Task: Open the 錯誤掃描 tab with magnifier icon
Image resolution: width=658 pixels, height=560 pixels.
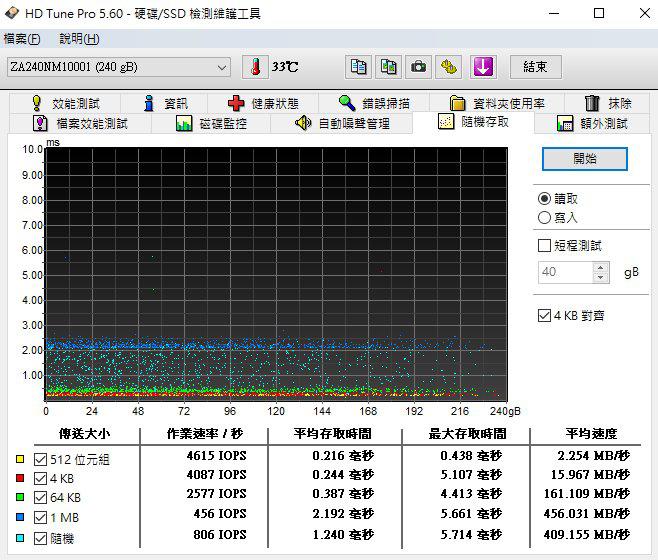Action: point(373,103)
